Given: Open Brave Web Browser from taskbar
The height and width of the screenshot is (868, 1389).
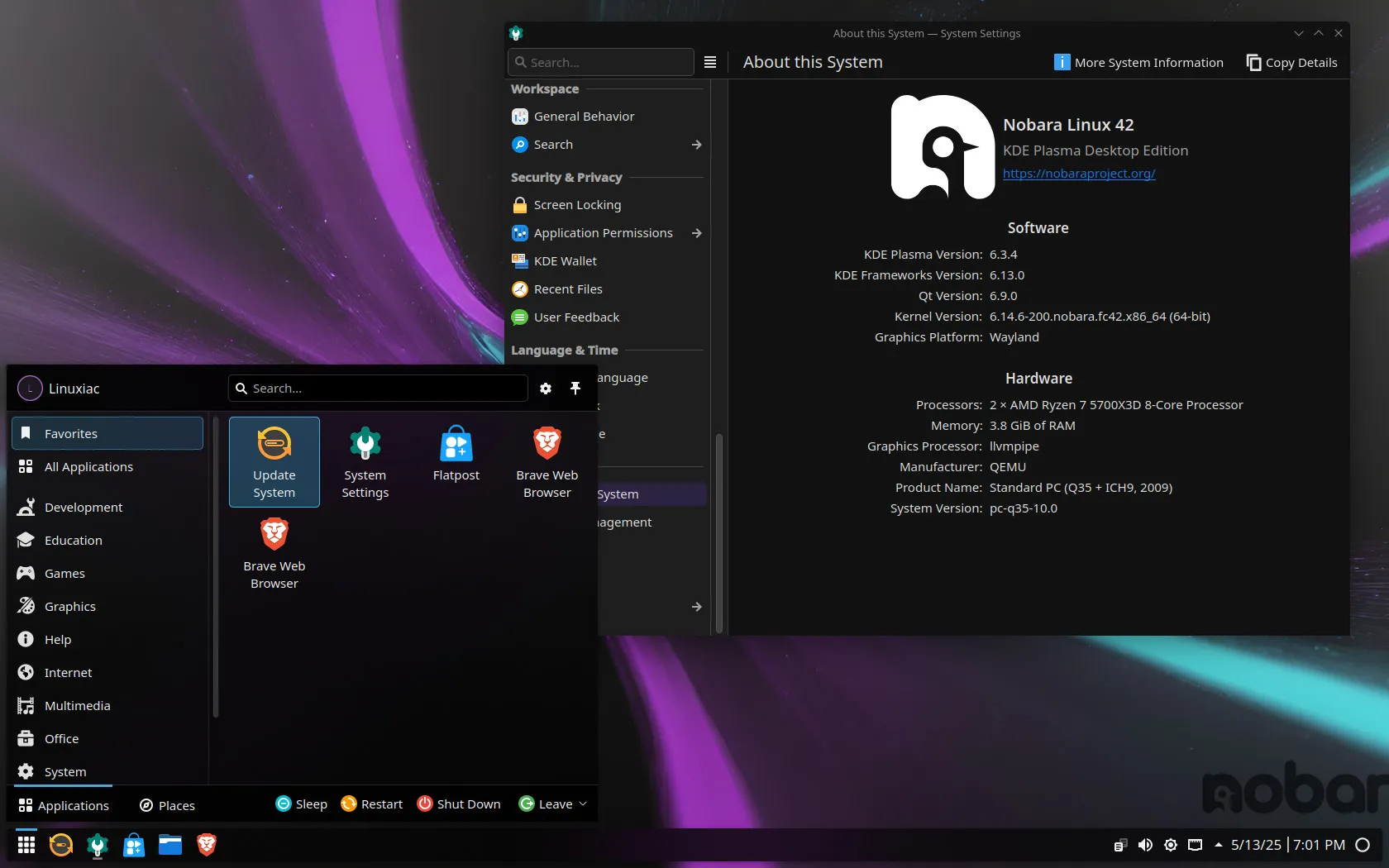Looking at the screenshot, I should coord(206,845).
